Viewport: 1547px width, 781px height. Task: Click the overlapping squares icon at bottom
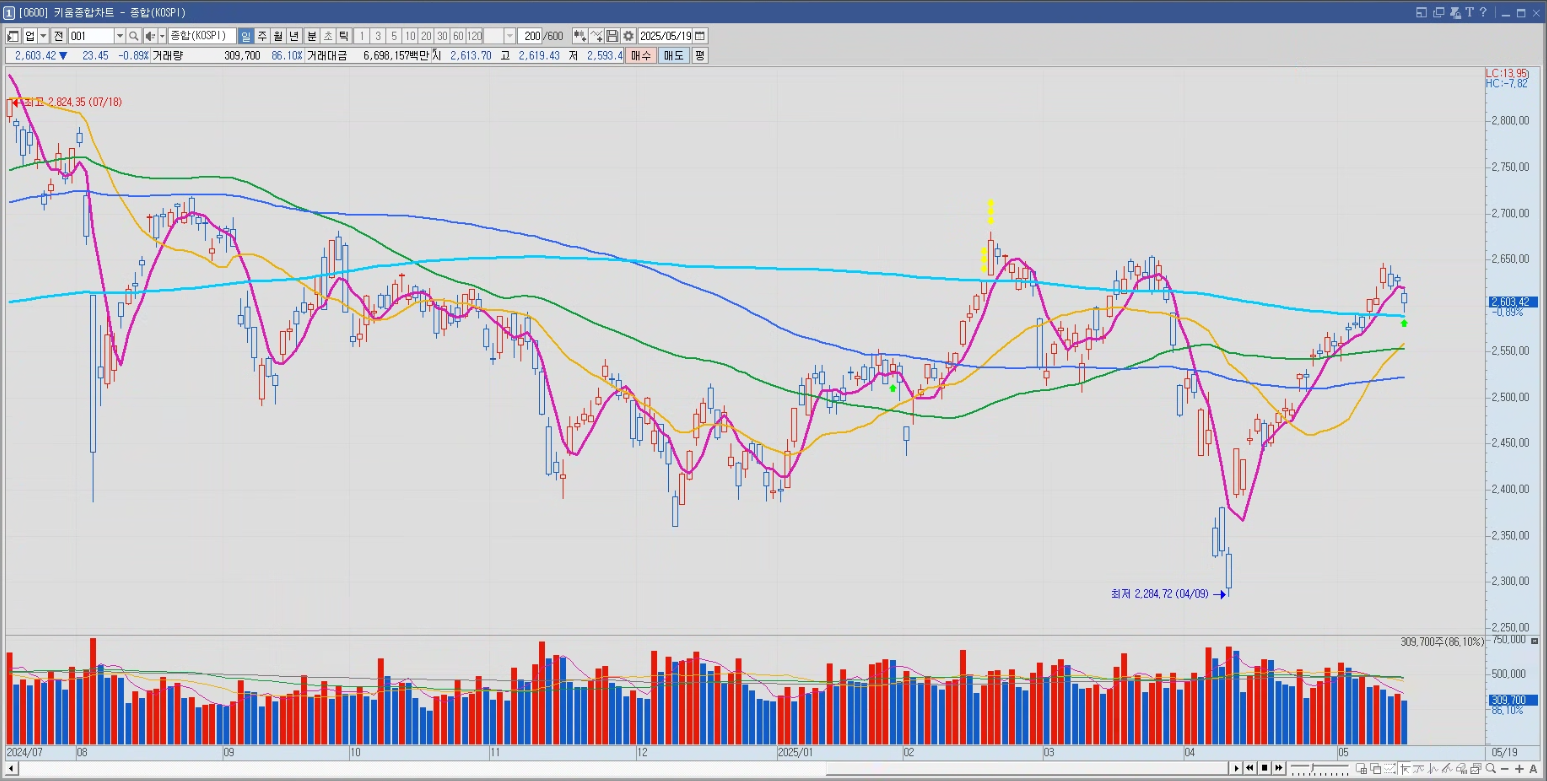click(1375, 768)
